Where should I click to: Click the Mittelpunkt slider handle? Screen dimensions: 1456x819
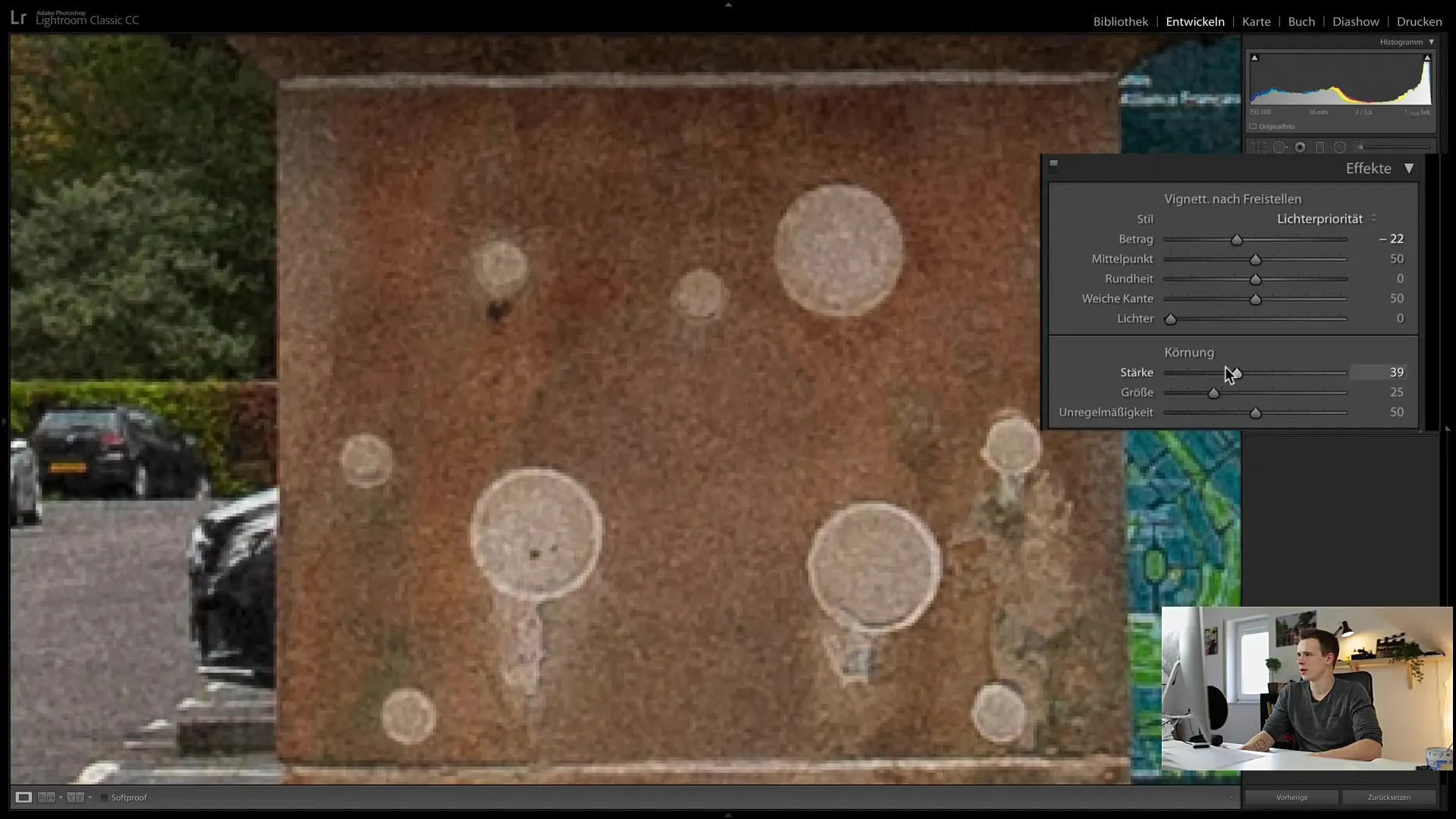pos(1256,259)
